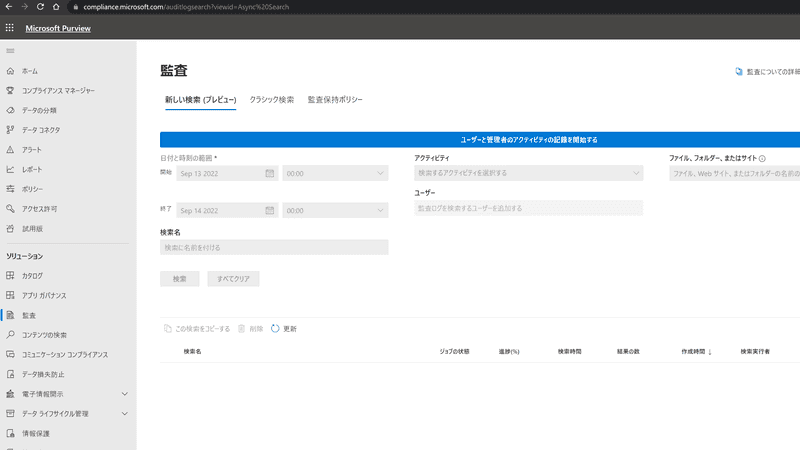The image size is (800, 450).
Task: Click the calendar icon for start date
Action: (x=270, y=173)
